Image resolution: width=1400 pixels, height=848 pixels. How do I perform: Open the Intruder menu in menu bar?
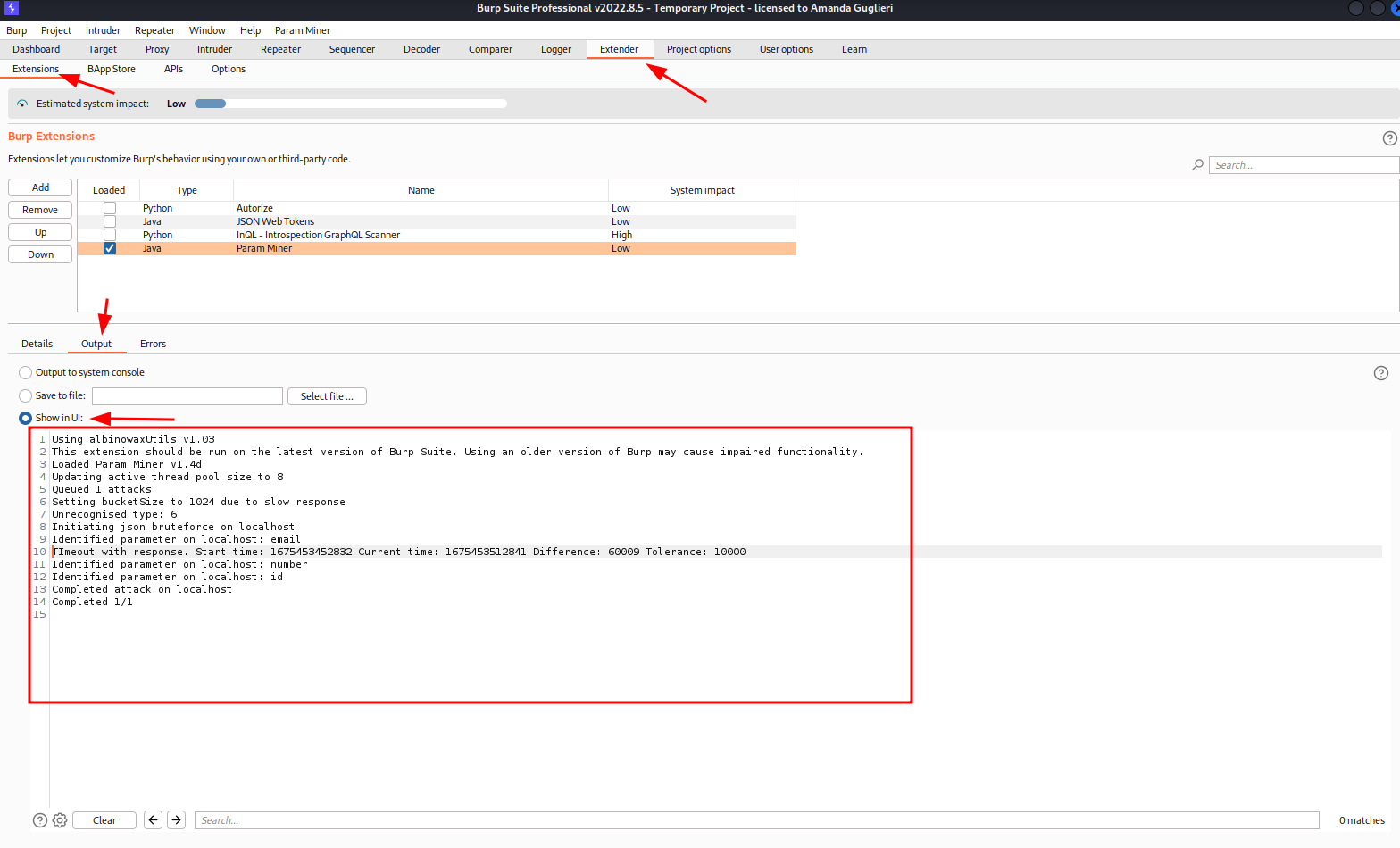(103, 30)
